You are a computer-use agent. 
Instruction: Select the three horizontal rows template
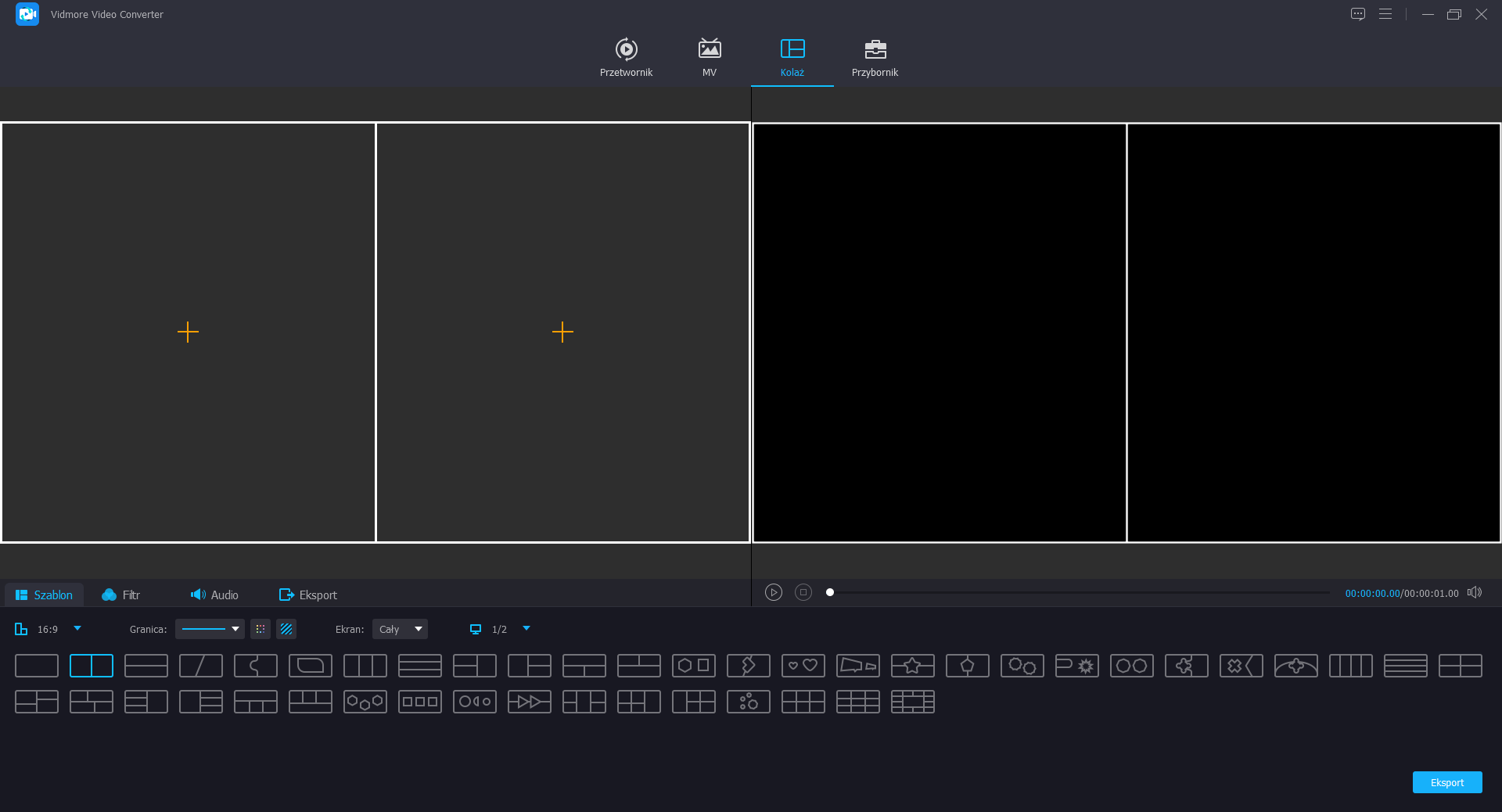(x=420, y=666)
